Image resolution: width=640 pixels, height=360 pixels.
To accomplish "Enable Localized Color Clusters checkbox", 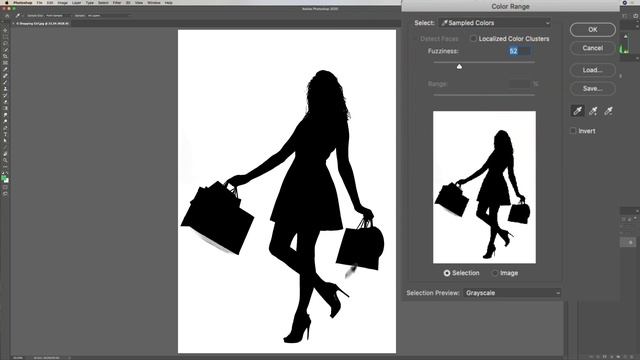I will (473, 39).
